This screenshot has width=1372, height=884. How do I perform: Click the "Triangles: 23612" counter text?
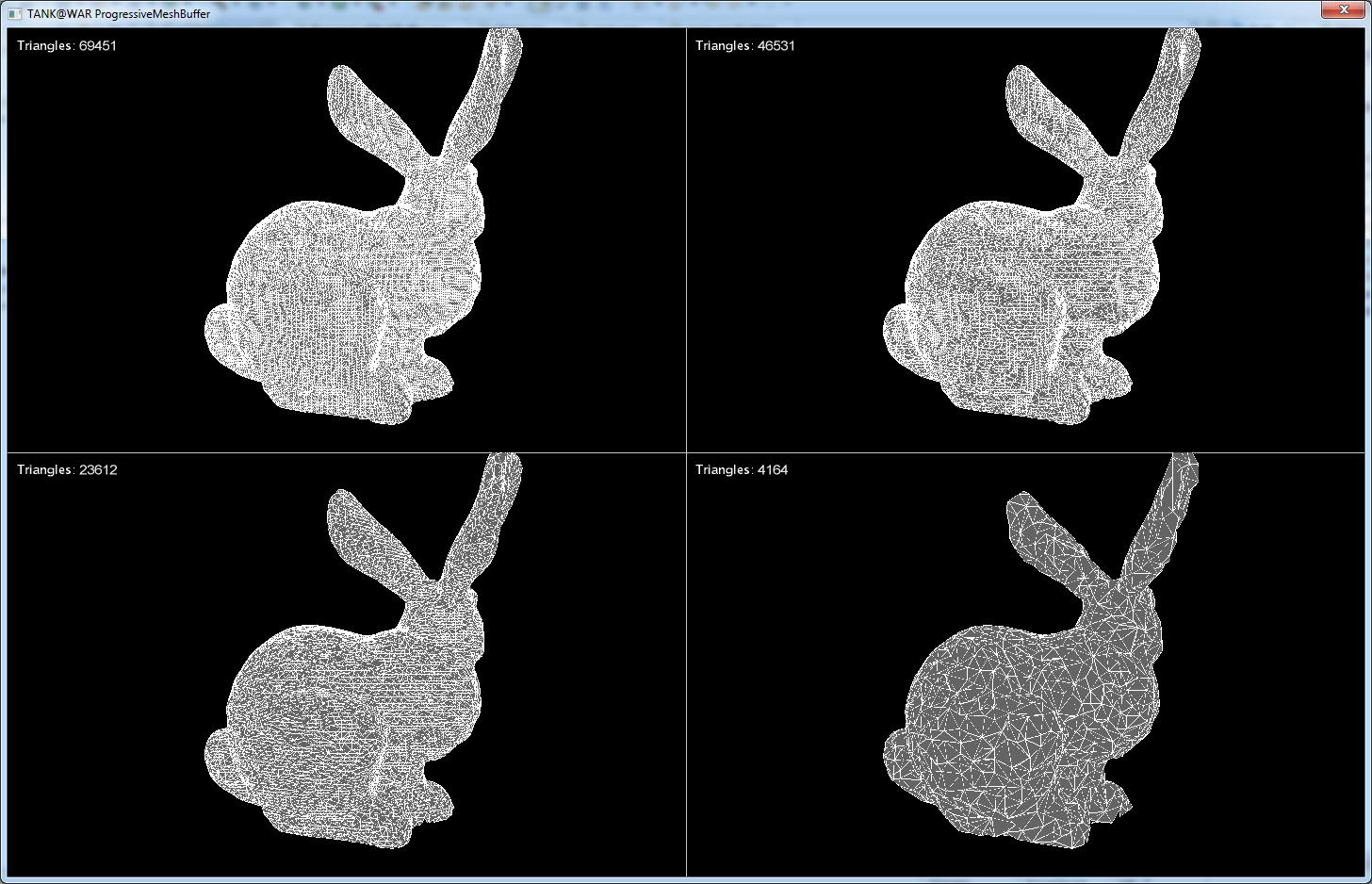pos(67,469)
